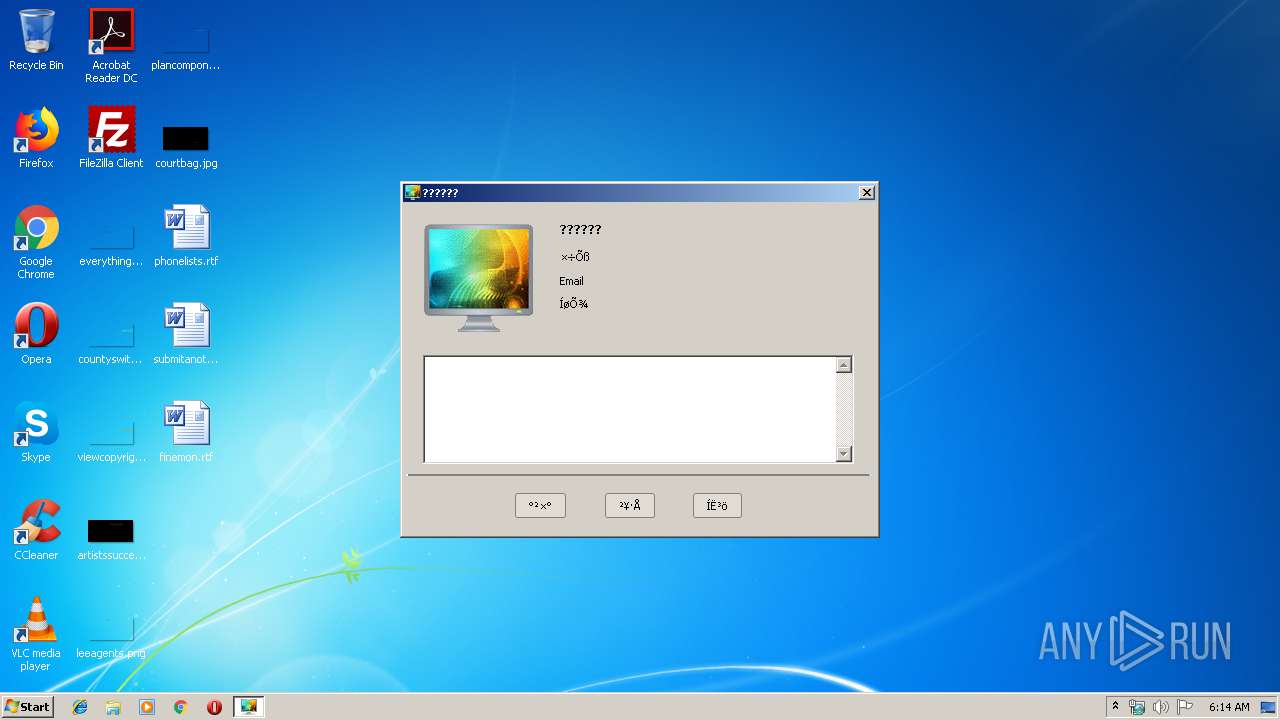This screenshot has width=1280, height=720.
Task: Launch the Skype desktop shortcut
Action: (36, 432)
